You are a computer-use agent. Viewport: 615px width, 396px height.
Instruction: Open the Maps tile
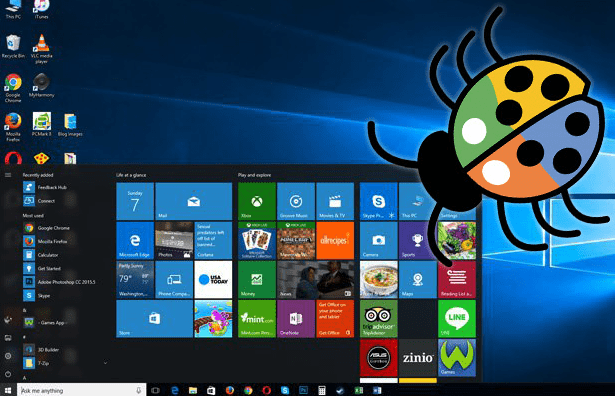[418, 280]
